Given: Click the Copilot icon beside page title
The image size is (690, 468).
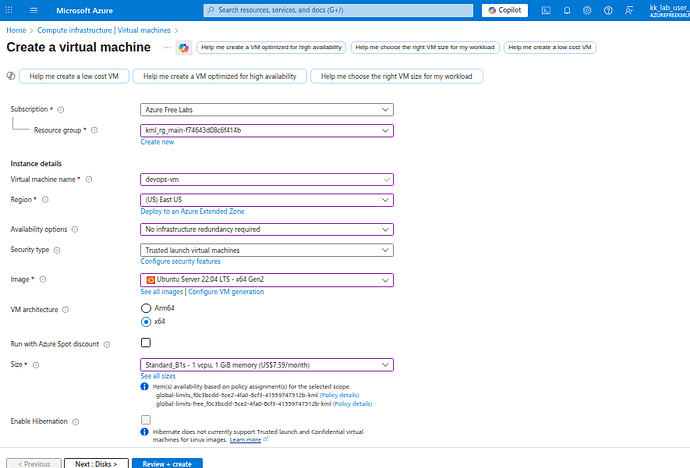Looking at the screenshot, I should pos(183,48).
